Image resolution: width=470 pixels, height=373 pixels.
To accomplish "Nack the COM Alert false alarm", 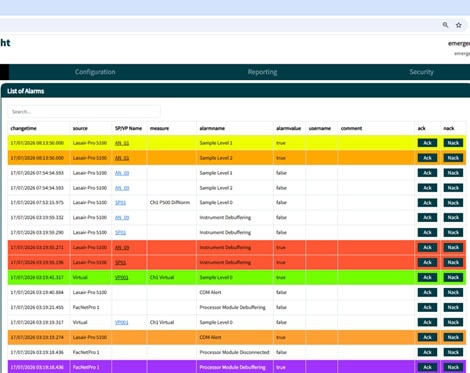I will [453, 292].
